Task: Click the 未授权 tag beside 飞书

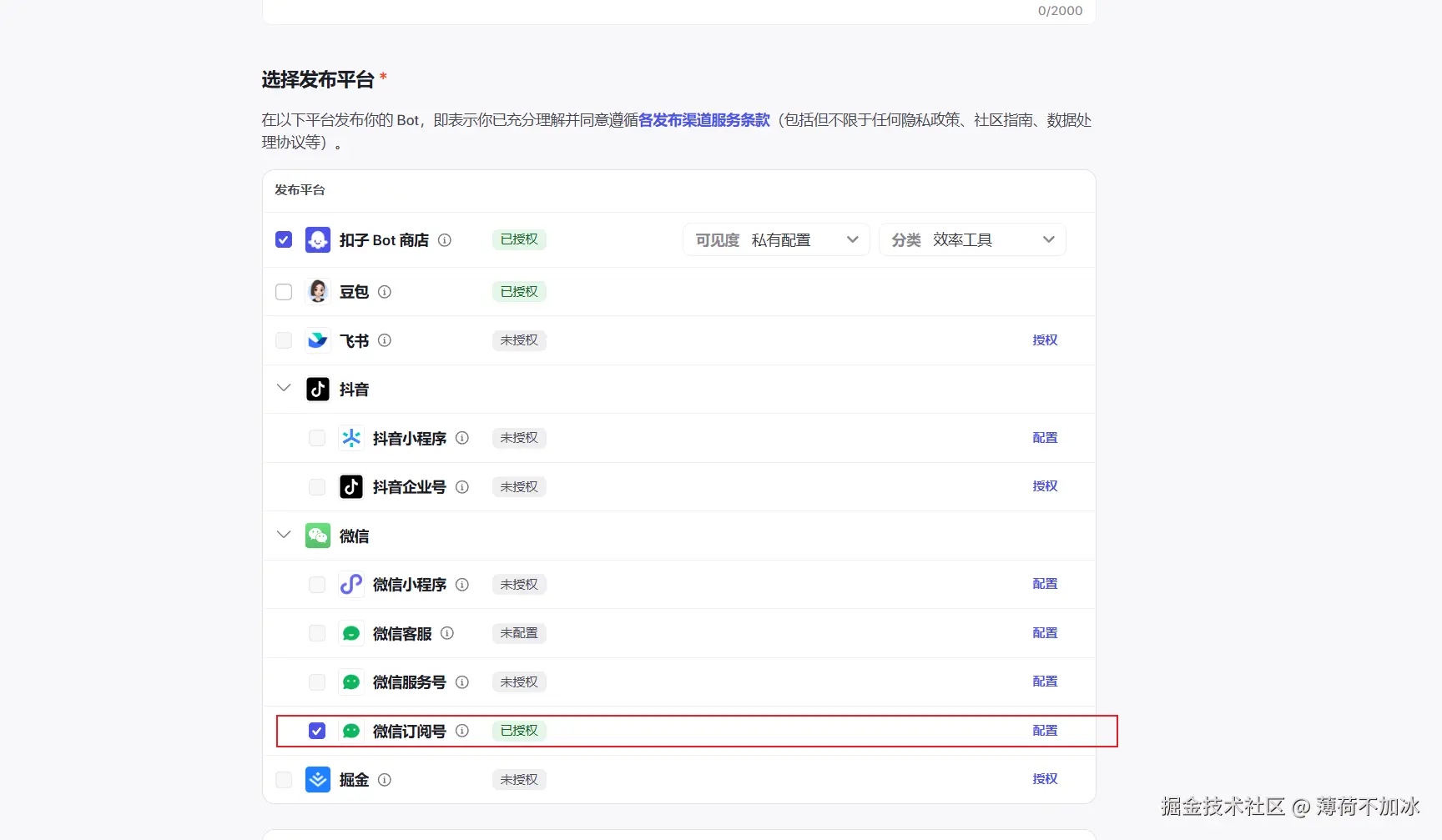Action: click(x=519, y=340)
